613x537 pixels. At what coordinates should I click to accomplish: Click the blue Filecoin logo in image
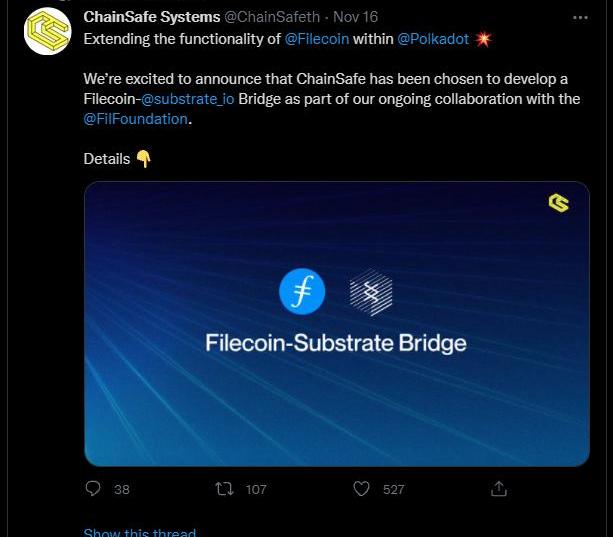click(x=302, y=292)
